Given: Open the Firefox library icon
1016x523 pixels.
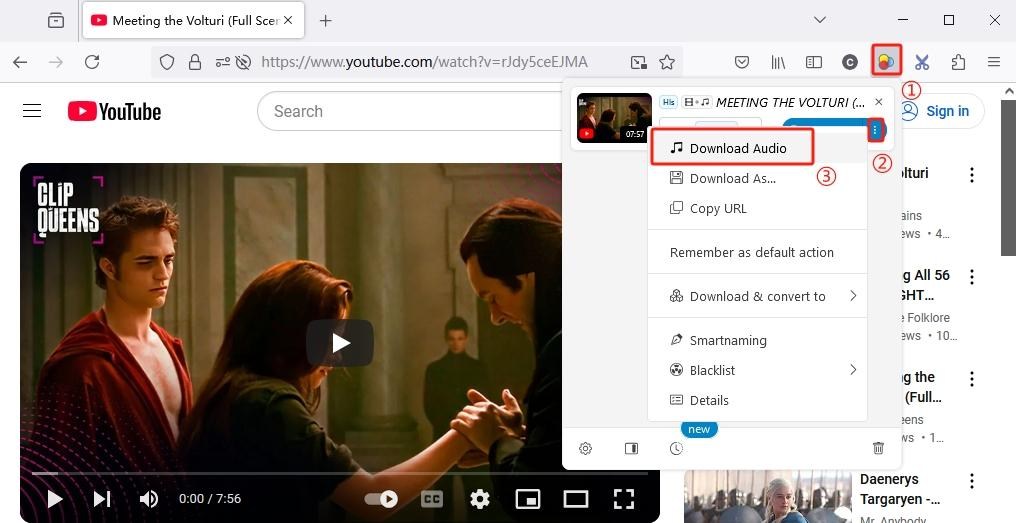Looking at the screenshot, I should click(x=778, y=62).
